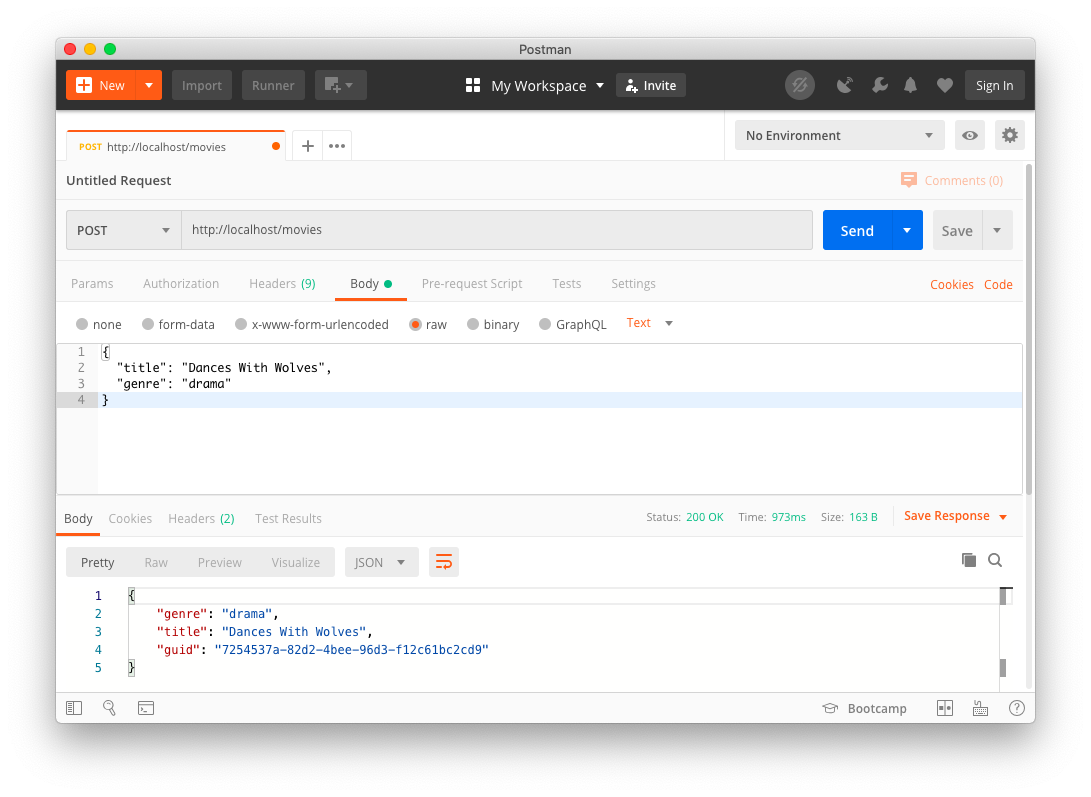Image resolution: width=1091 pixels, height=797 pixels.
Task: Open the Pre-request Script tab
Action: tap(472, 283)
